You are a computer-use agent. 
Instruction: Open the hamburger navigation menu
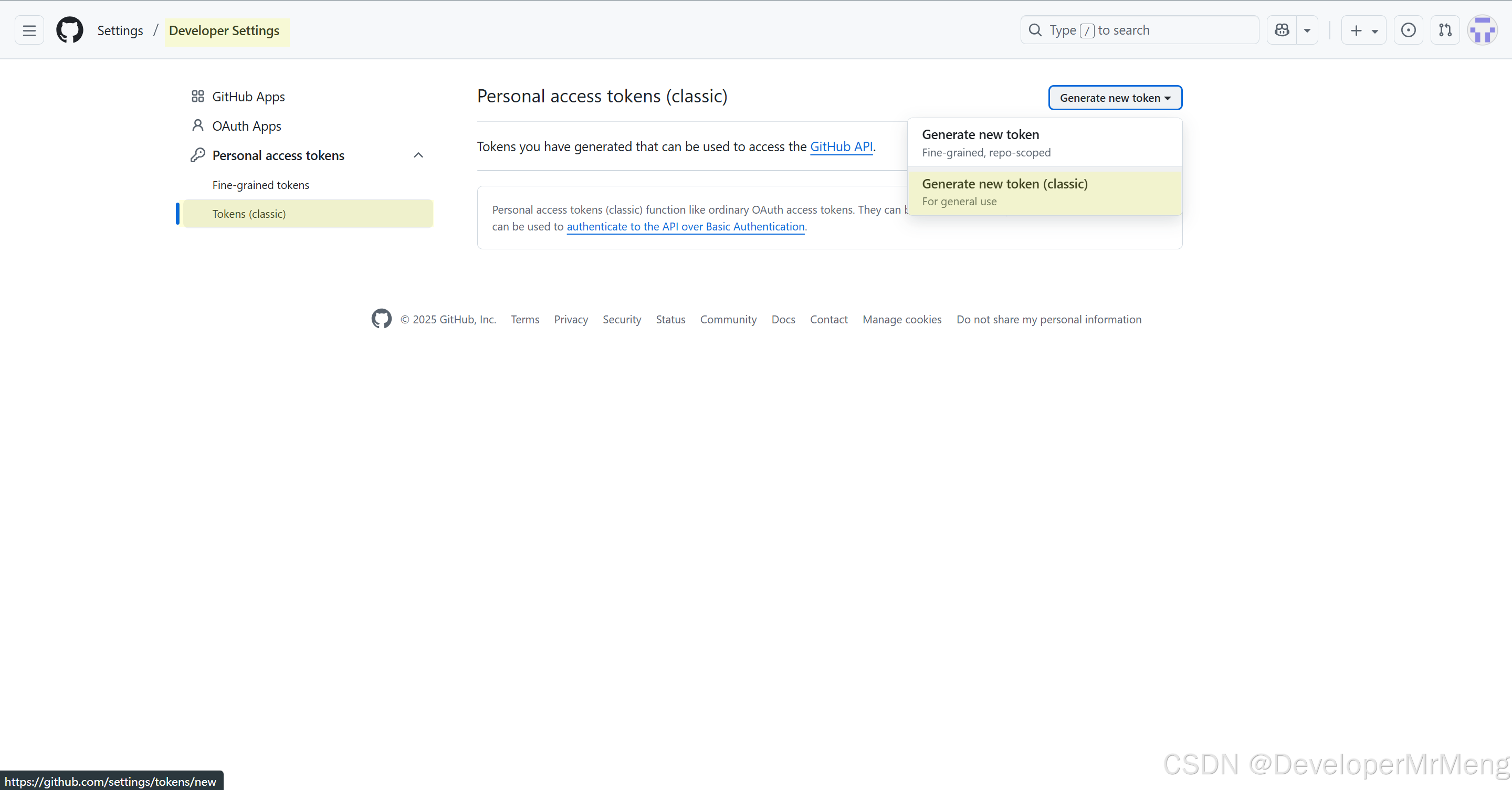(x=29, y=30)
